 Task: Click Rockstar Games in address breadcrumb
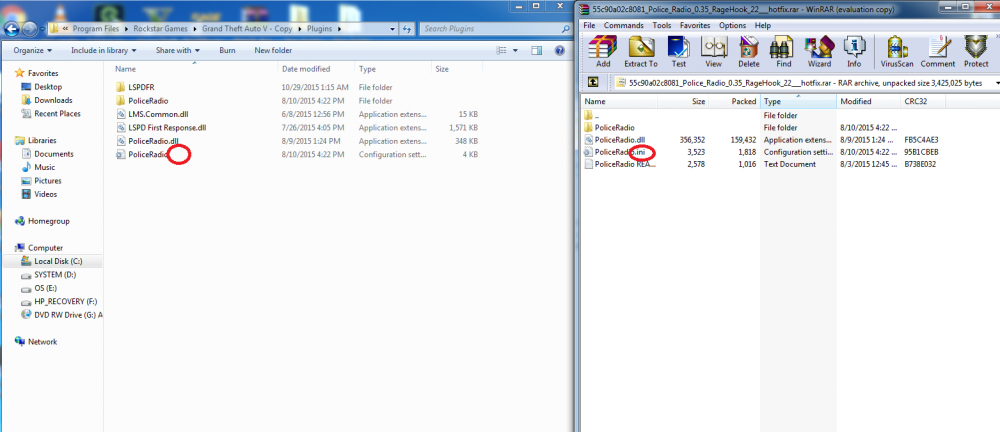(159, 29)
